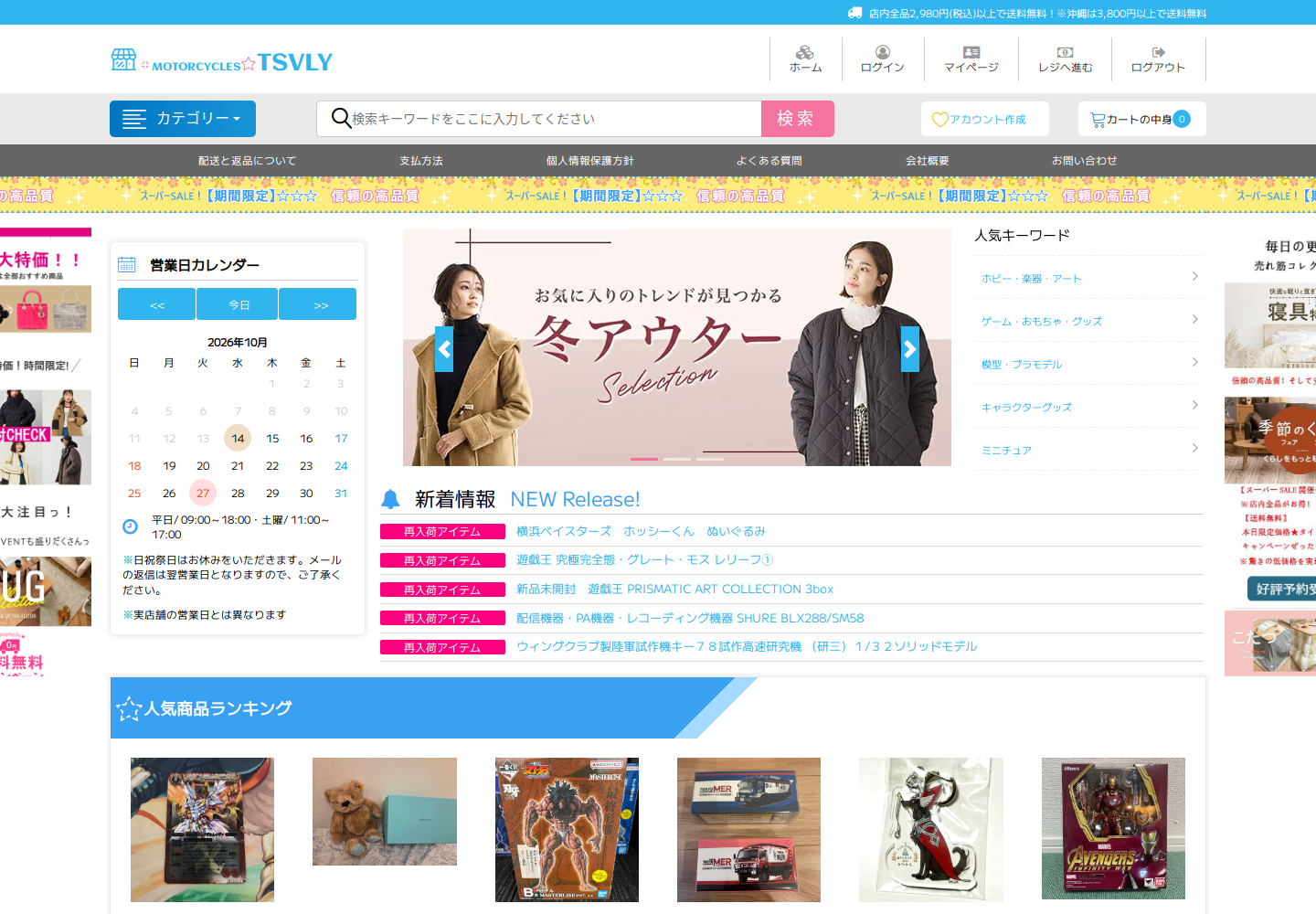Open よくある質問 menu item
The height and width of the screenshot is (914, 1316).
click(769, 161)
